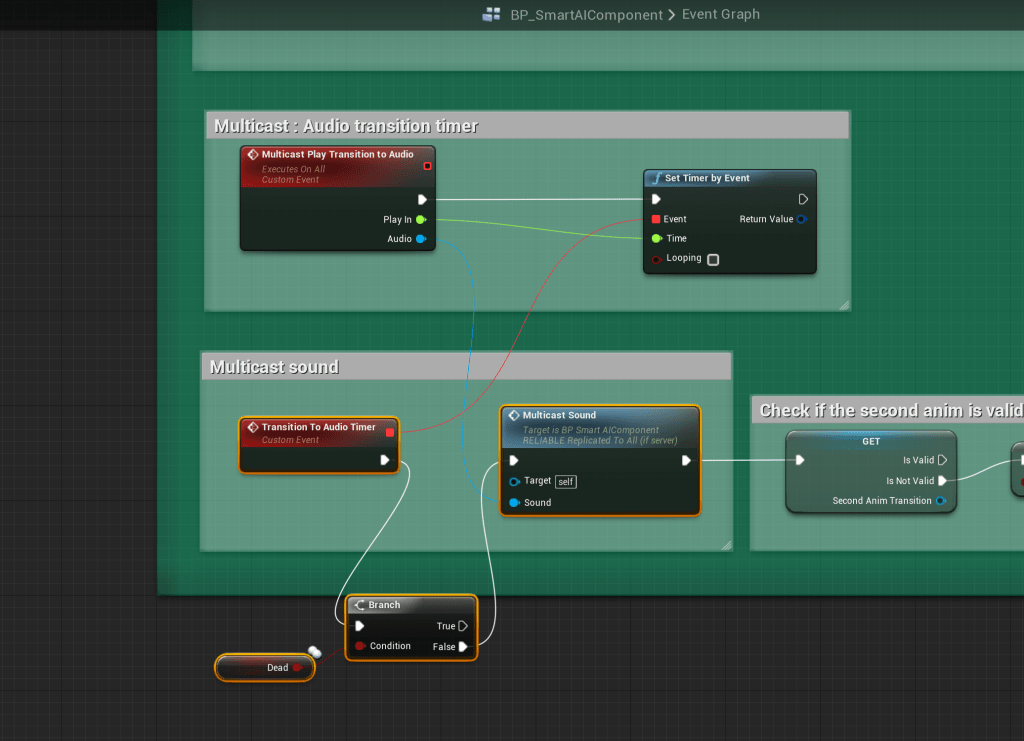
Task: Click the Second Anim Transition output pin
Action: tap(940, 501)
